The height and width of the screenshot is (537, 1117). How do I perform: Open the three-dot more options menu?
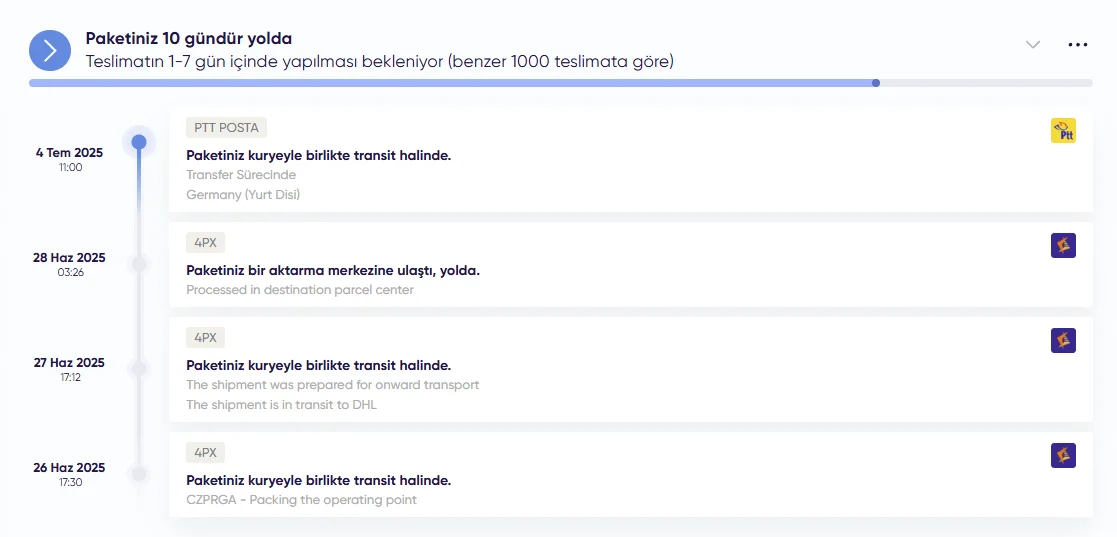pos(1077,45)
